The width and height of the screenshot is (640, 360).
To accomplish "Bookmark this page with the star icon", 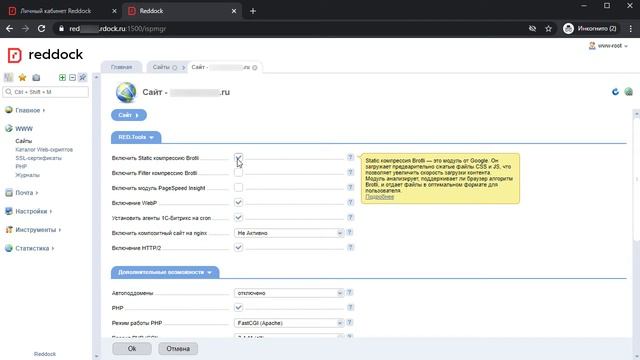I will coord(548,29).
